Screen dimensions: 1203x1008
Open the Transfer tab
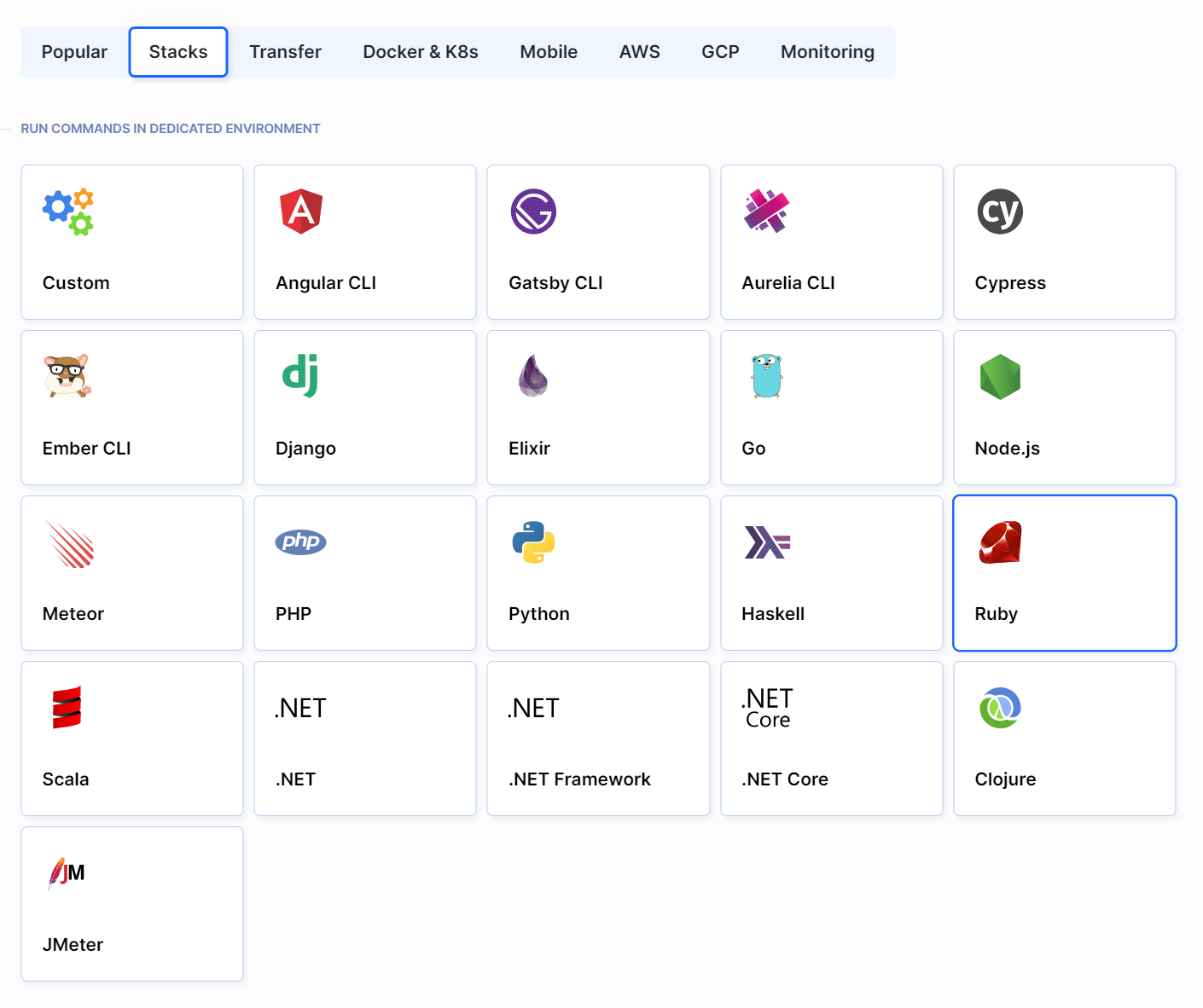pos(285,52)
